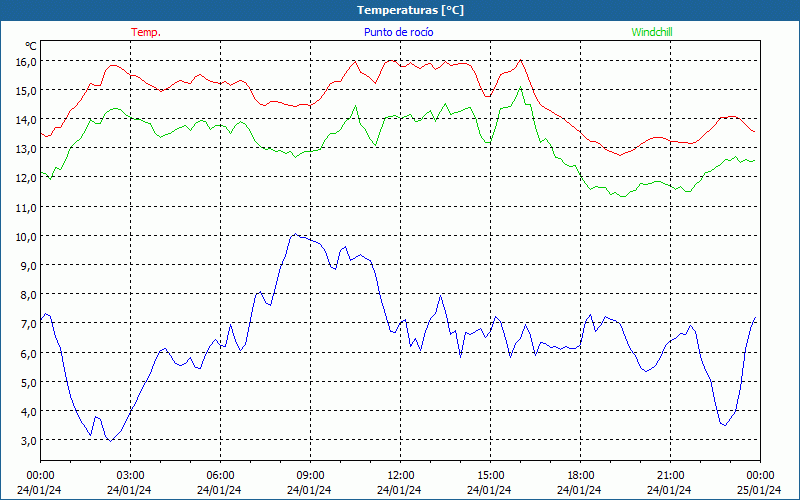The width and height of the screenshot is (800, 500).
Task: Click the 15:00 time axis label
Action: tap(490, 476)
